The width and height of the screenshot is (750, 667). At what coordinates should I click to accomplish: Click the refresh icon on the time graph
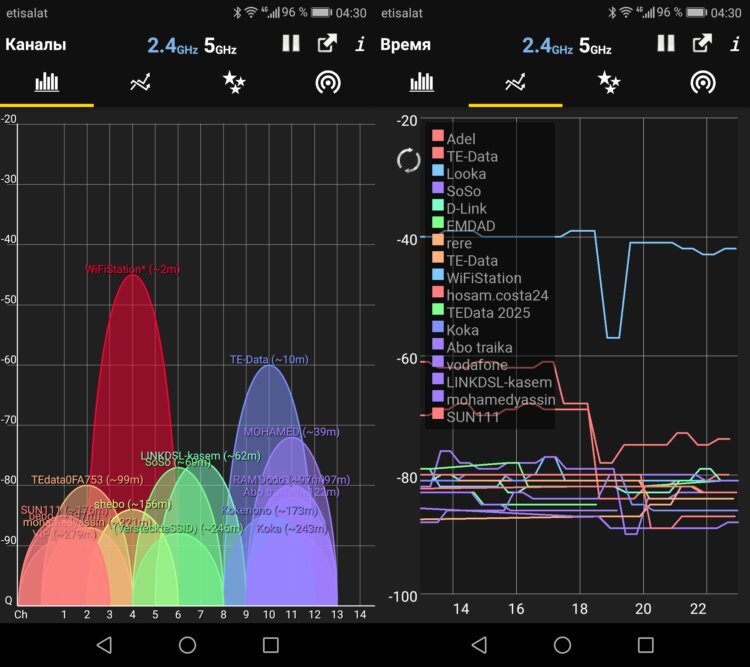(x=408, y=160)
